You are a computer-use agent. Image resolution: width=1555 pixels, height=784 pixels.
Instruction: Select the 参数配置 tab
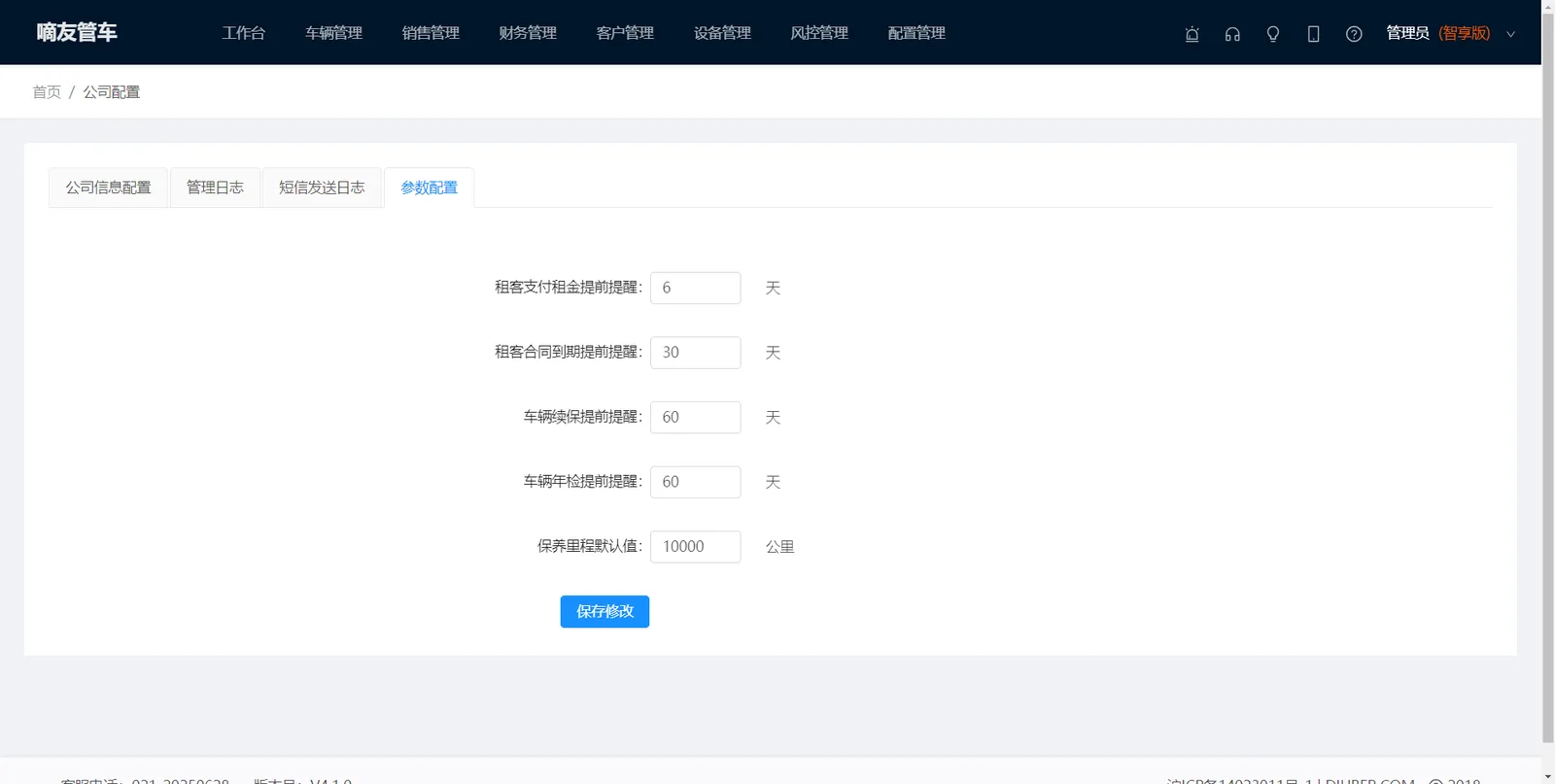[429, 187]
